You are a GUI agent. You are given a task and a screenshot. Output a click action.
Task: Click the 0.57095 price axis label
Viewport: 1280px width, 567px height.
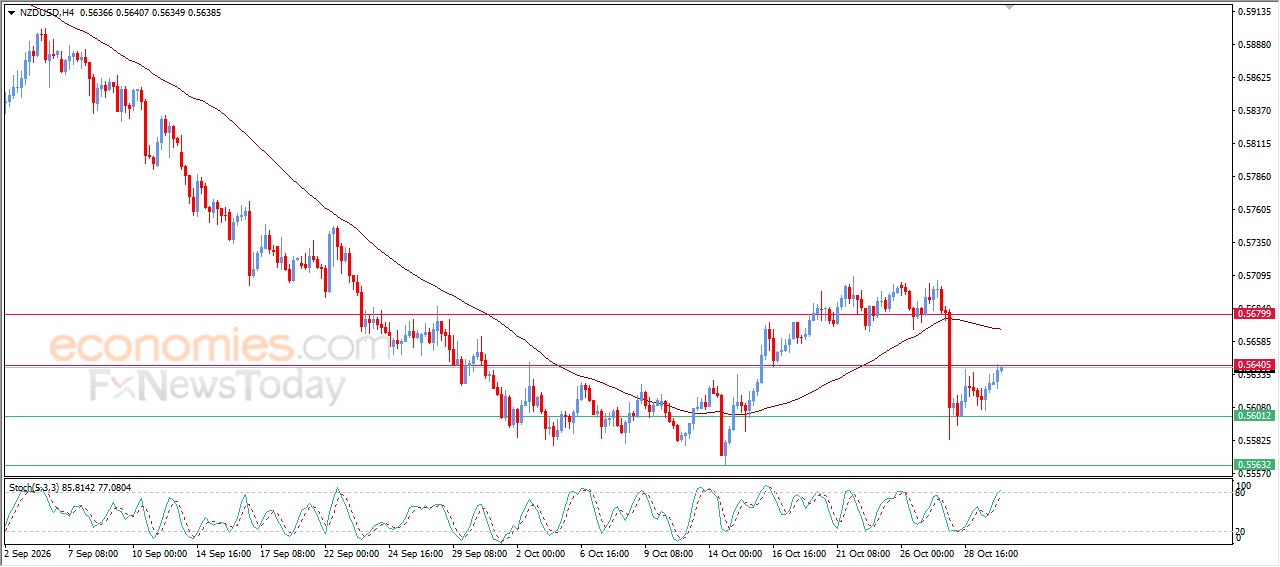1256,276
